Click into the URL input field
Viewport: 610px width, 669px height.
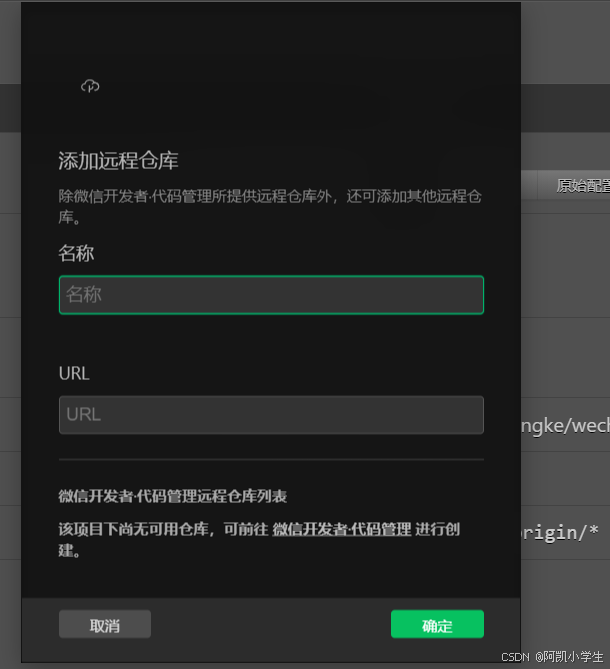point(271,415)
